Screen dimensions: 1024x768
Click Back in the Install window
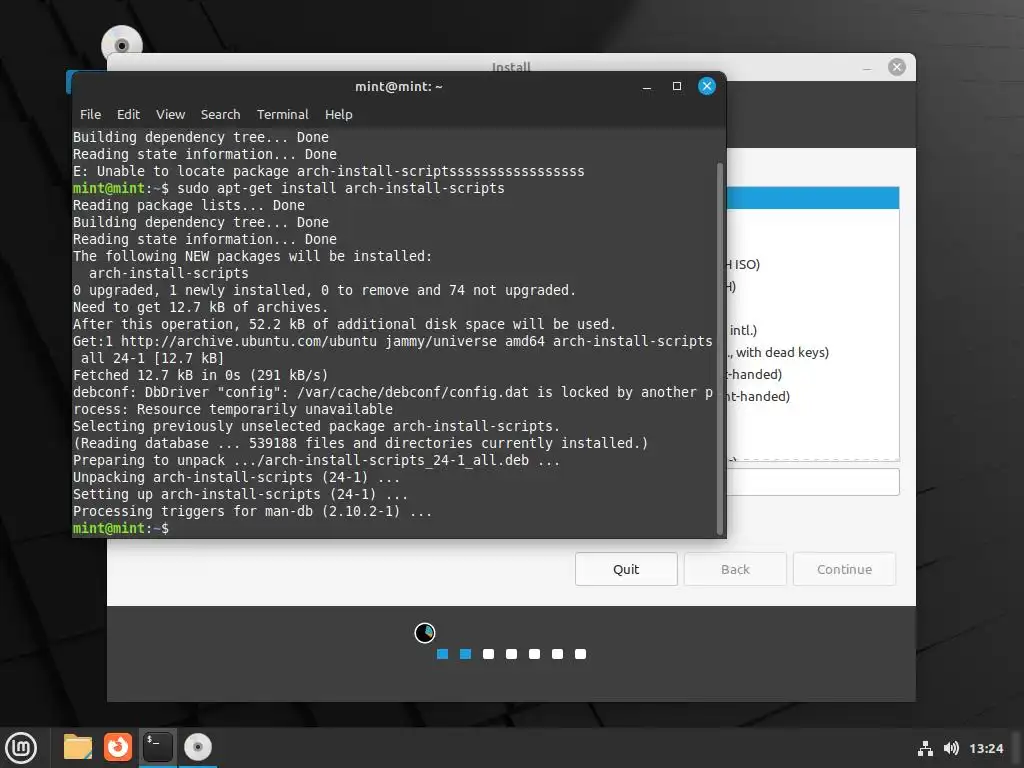click(x=735, y=569)
